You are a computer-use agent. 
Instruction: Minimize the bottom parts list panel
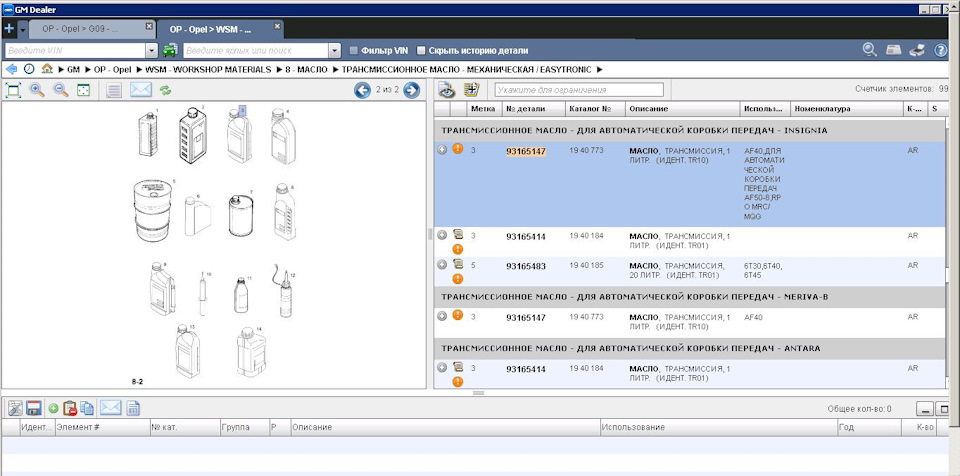point(924,409)
